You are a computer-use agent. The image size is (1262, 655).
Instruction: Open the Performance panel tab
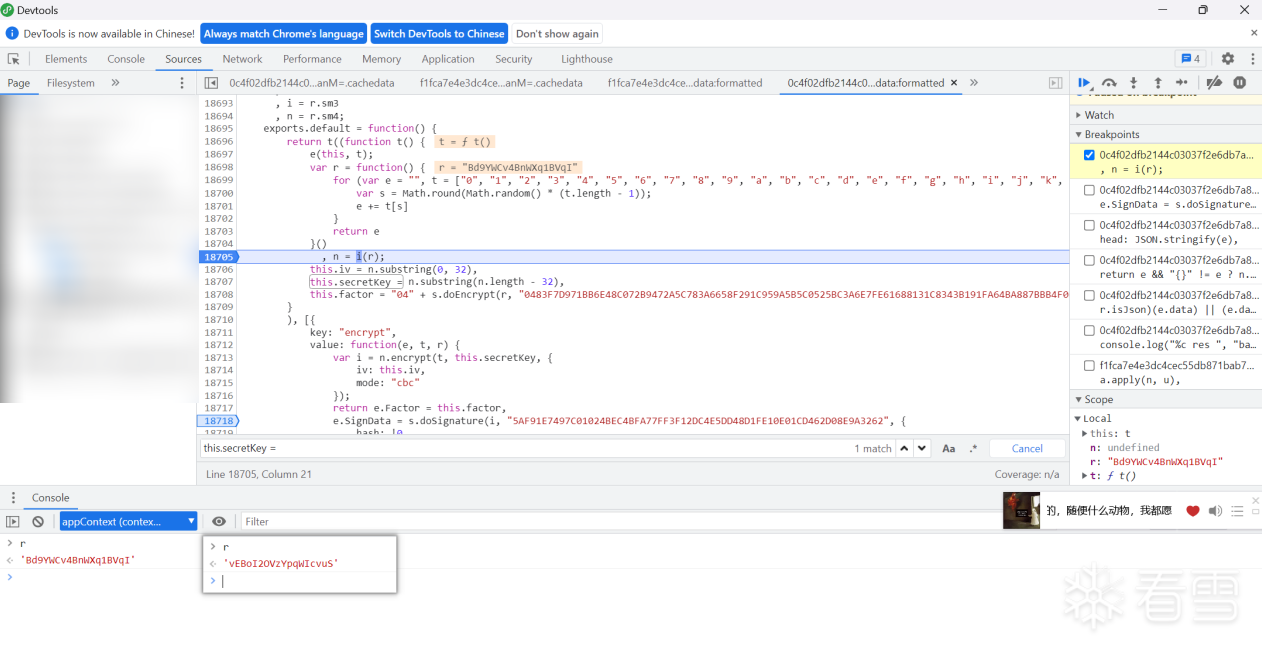[312, 59]
